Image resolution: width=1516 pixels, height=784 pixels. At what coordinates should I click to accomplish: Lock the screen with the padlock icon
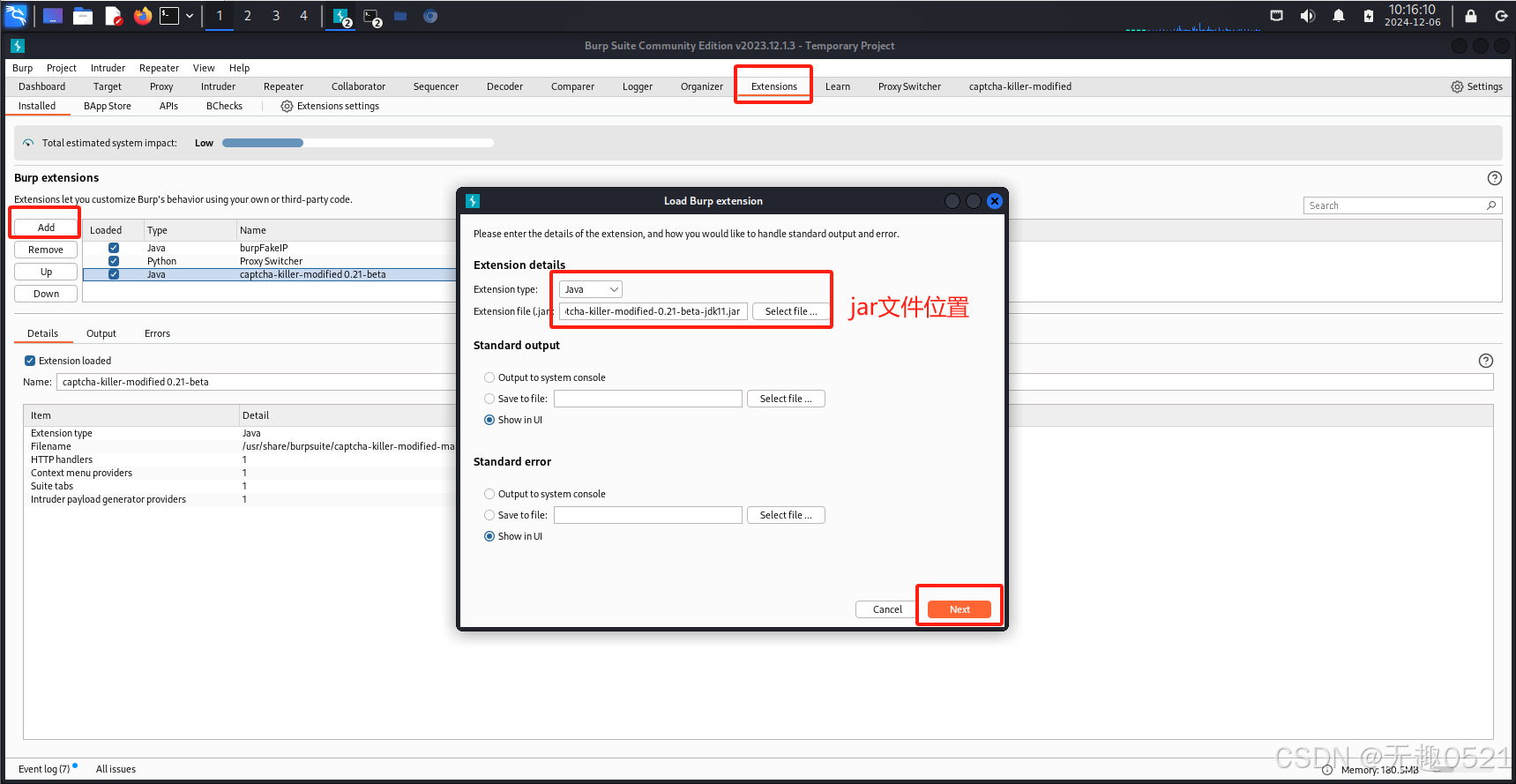[1471, 16]
